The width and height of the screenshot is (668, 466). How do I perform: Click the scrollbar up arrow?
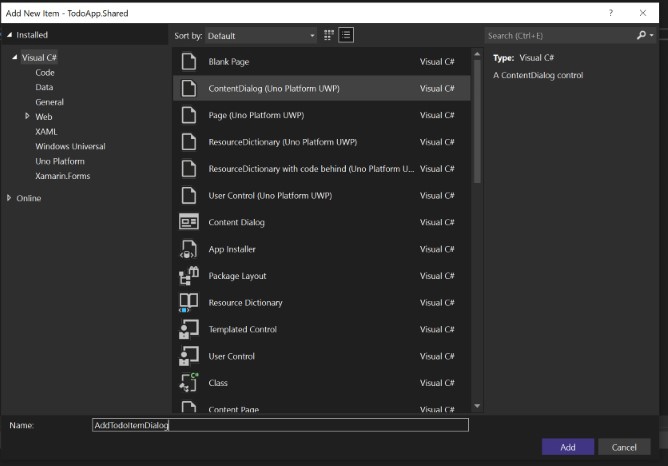pos(477,54)
